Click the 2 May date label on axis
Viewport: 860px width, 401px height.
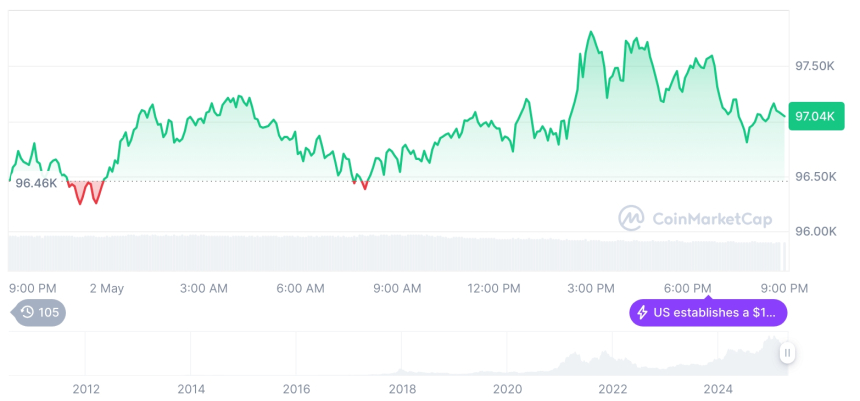coord(106,288)
